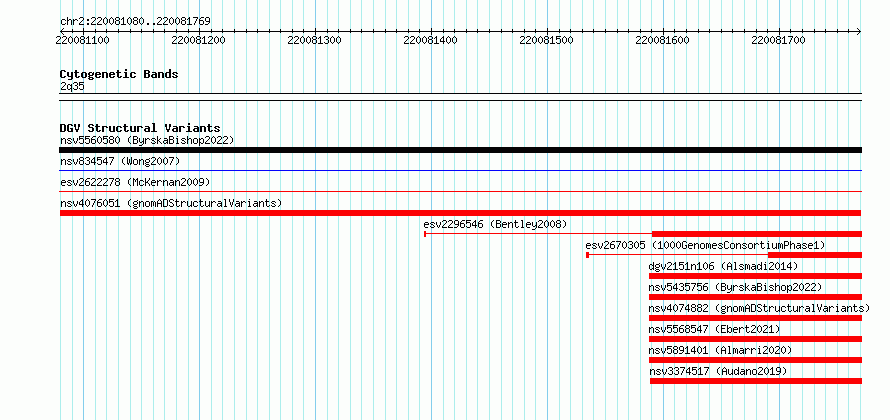Open nsv5435756 (ByrskaBishop2022) variant label
The image size is (890, 420).
pyautogui.click(x=735, y=287)
